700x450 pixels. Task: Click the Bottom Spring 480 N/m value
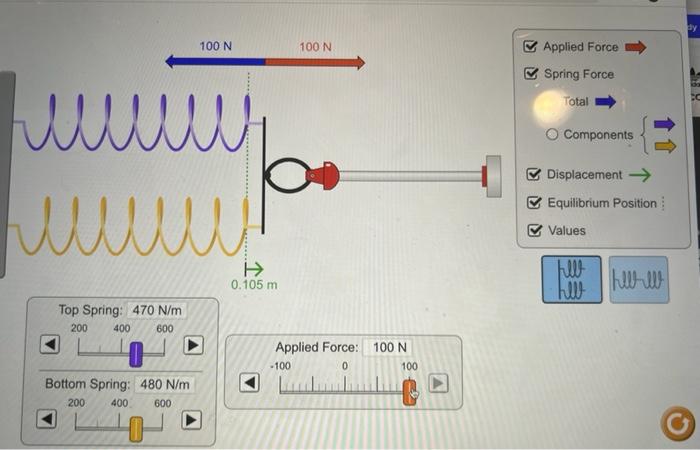165,384
